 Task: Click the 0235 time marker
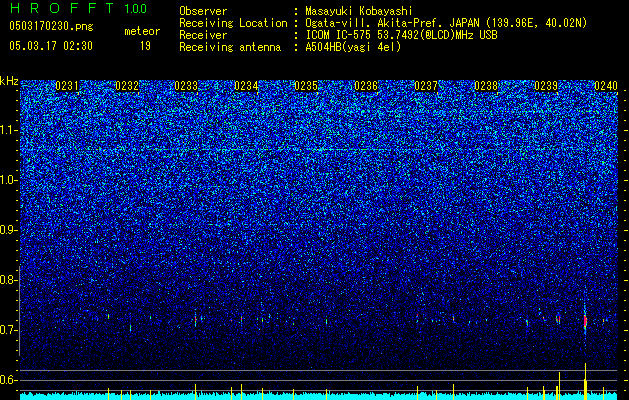click(x=306, y=86)
